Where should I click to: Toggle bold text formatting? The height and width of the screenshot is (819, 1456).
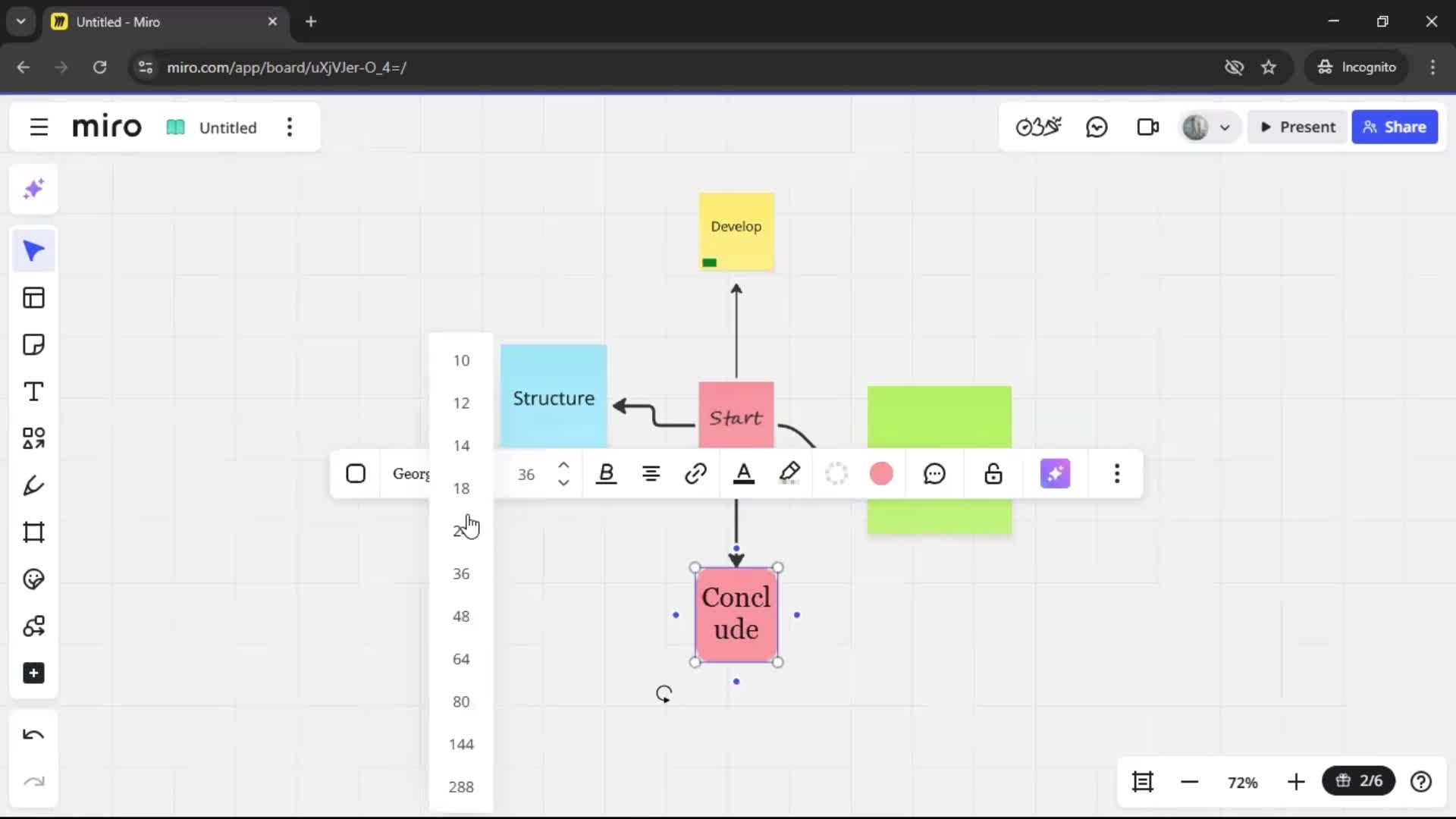[x=606, y=474]
